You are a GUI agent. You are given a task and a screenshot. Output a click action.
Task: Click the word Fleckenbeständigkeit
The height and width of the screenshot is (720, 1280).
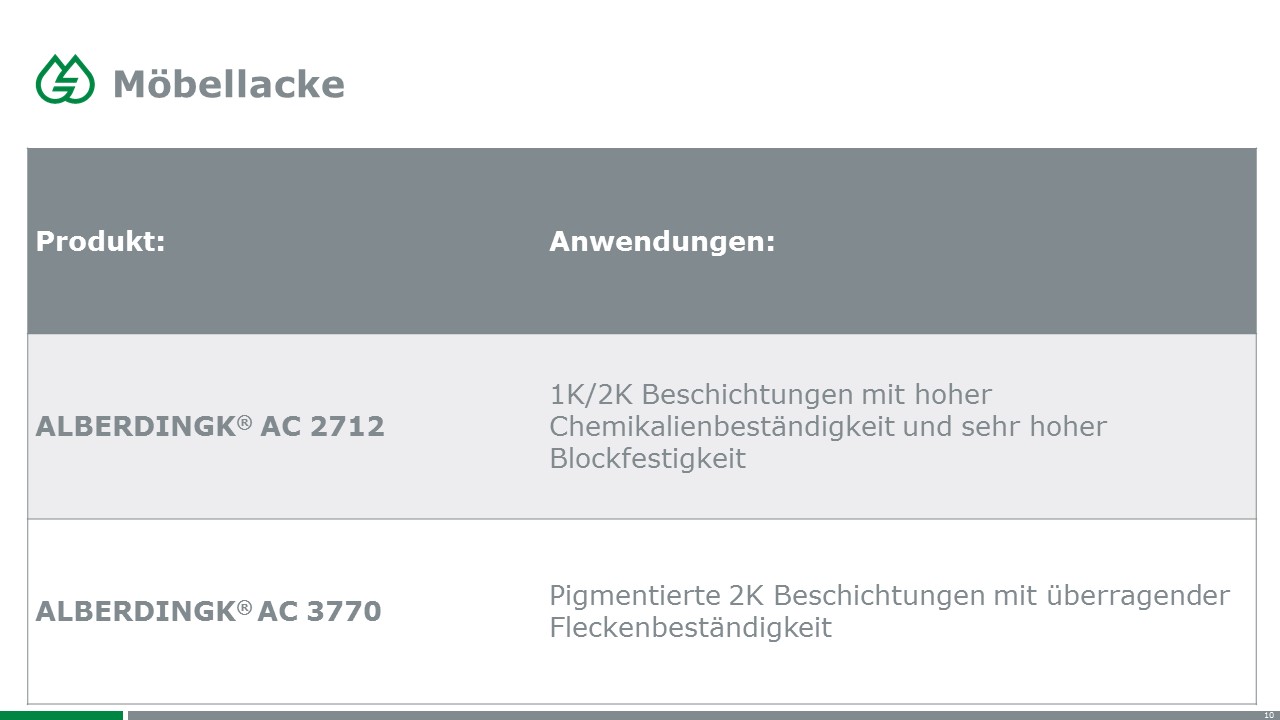click(690, 628)
